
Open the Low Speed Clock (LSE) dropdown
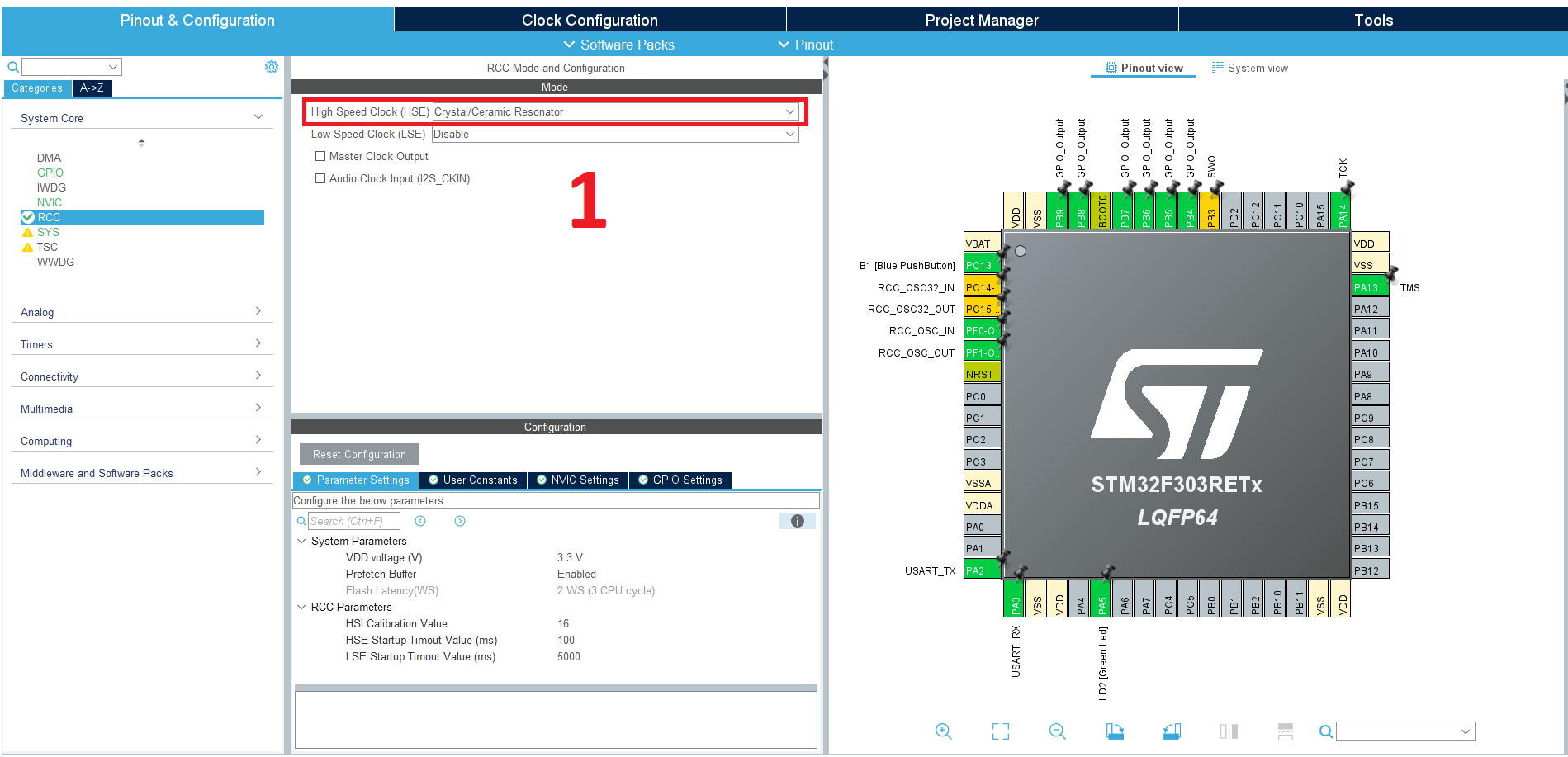click(x=616, y=134)
